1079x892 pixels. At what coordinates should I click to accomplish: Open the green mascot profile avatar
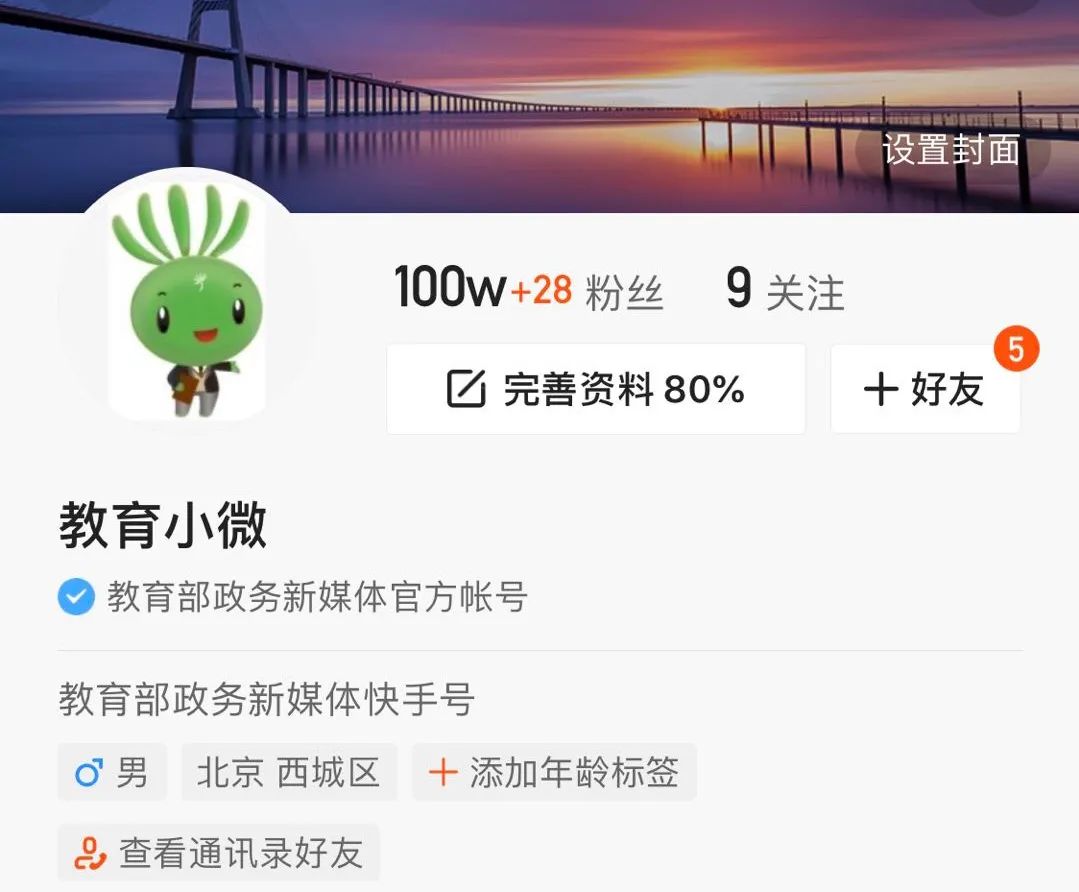pos(187,305)
